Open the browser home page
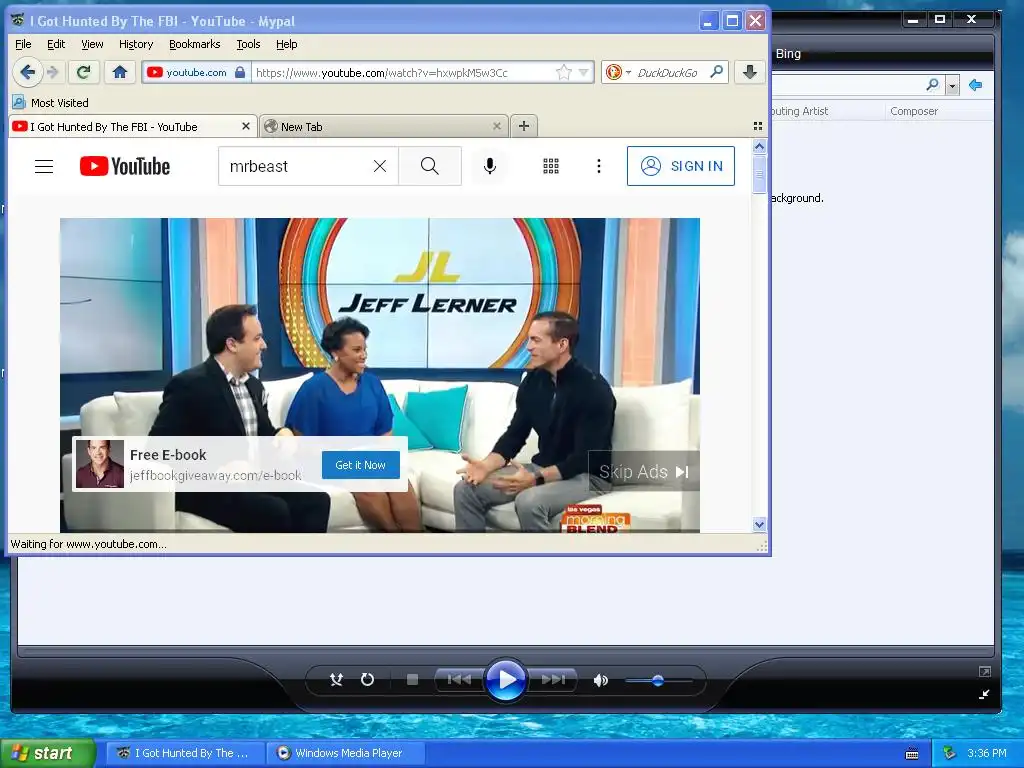 coord(120,72)
